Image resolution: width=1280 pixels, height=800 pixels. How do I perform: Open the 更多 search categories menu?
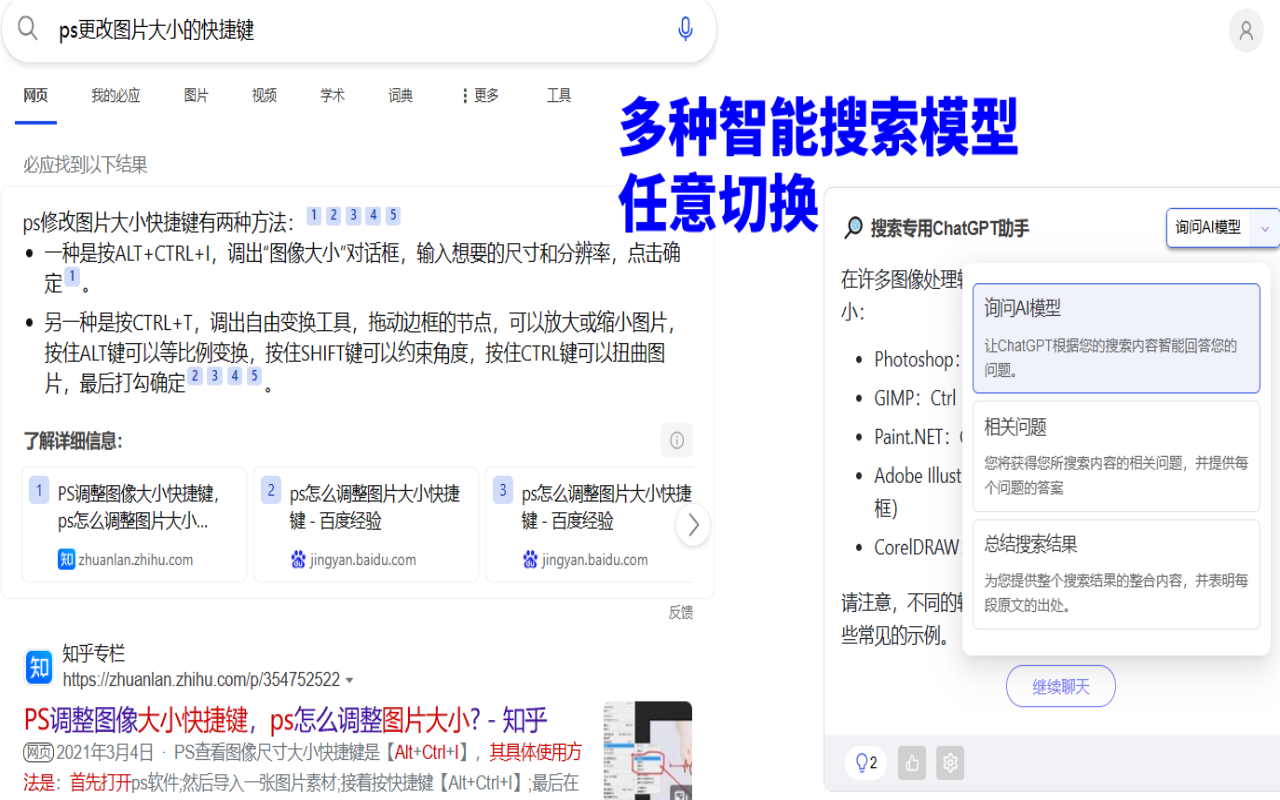click(479, 96)
